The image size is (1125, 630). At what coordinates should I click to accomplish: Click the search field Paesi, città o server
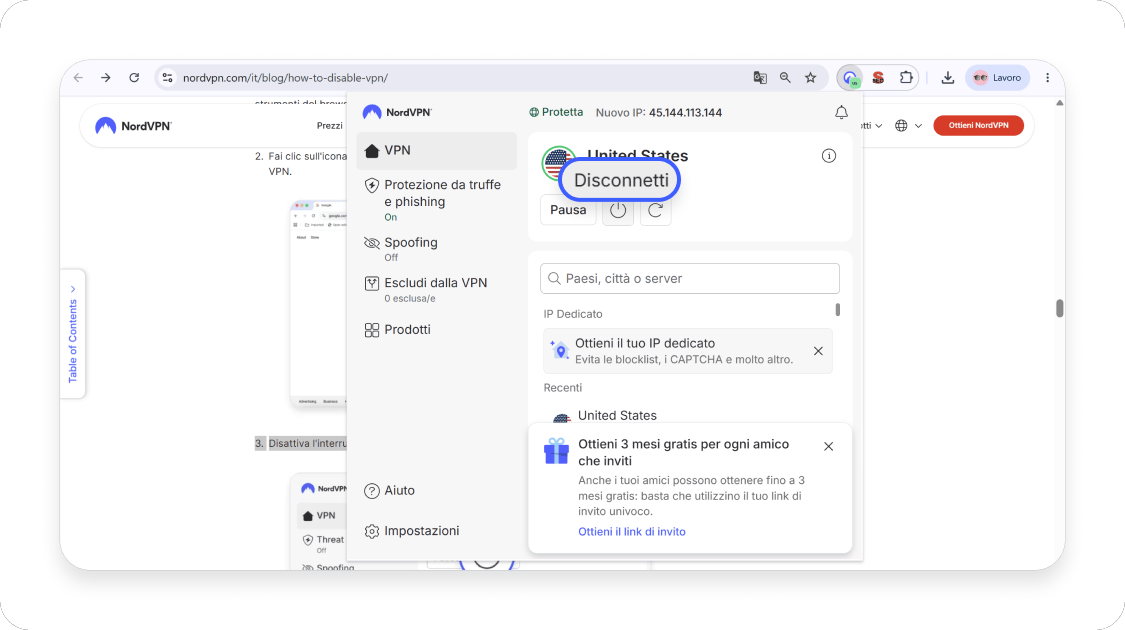689,278
